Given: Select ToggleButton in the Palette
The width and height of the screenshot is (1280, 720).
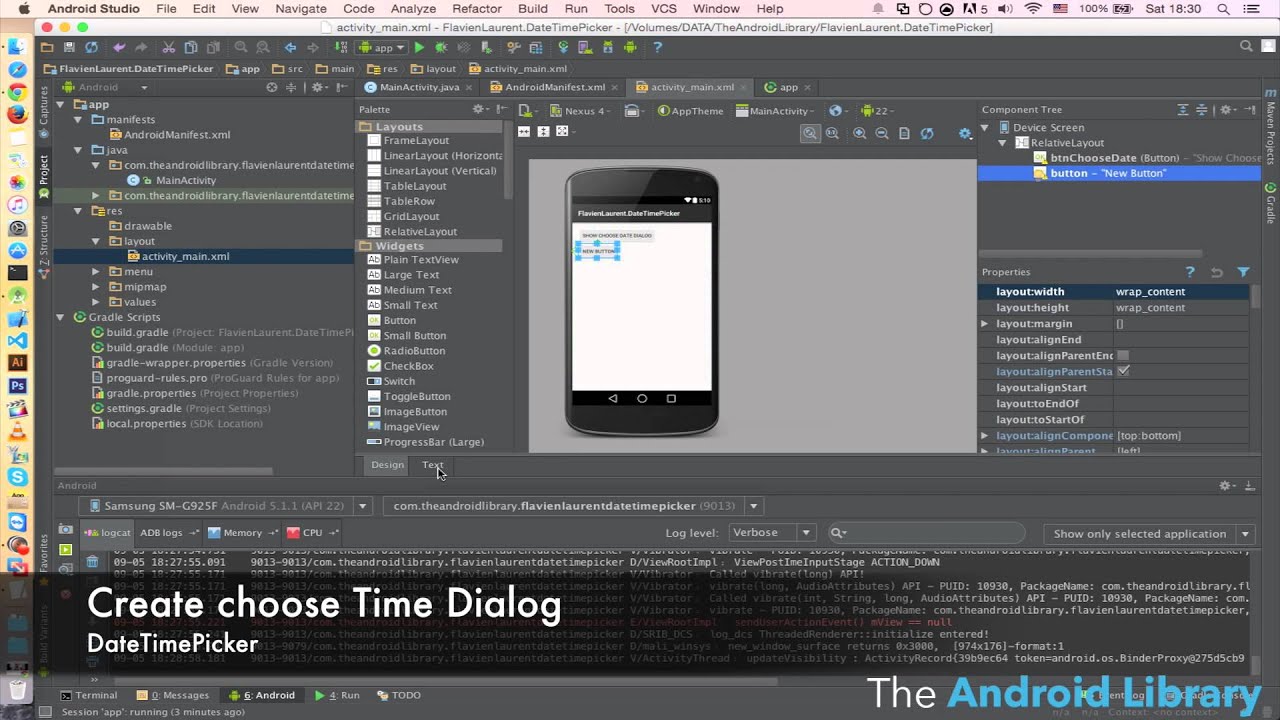Looking at the screenshot, I should point(417,396).
